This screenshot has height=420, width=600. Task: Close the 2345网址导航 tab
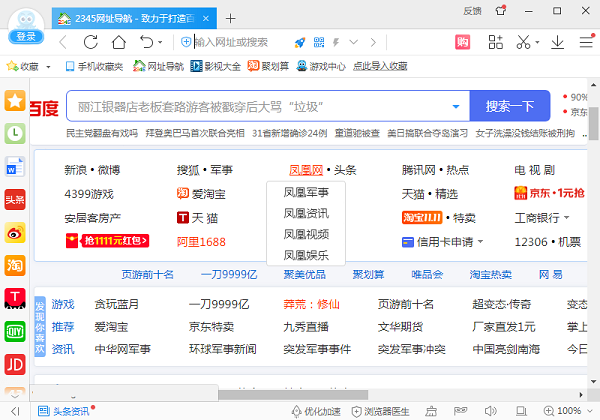pyautogui.click(x=206, y=18)
